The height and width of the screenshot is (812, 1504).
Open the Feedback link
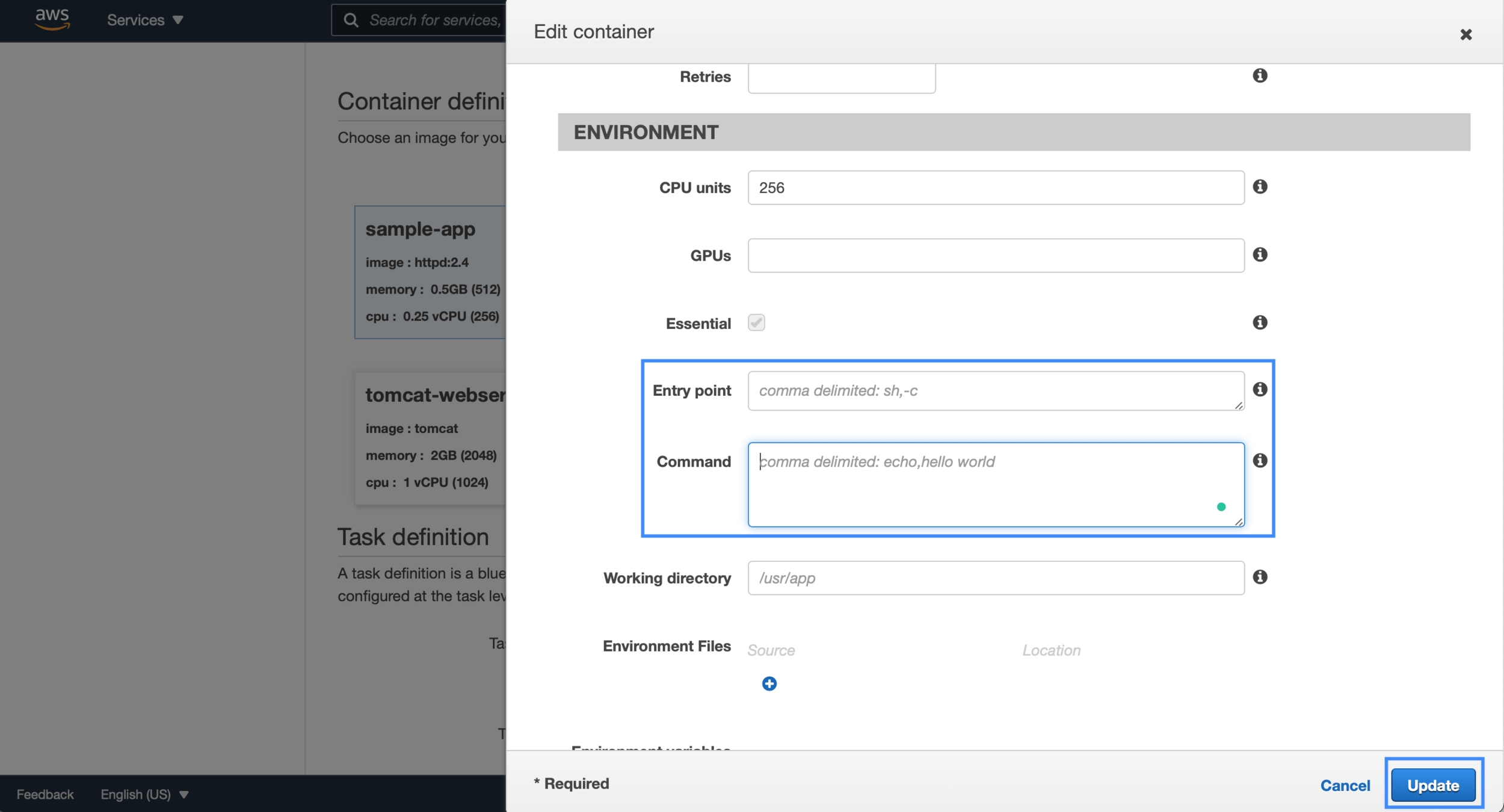(44, 793)
